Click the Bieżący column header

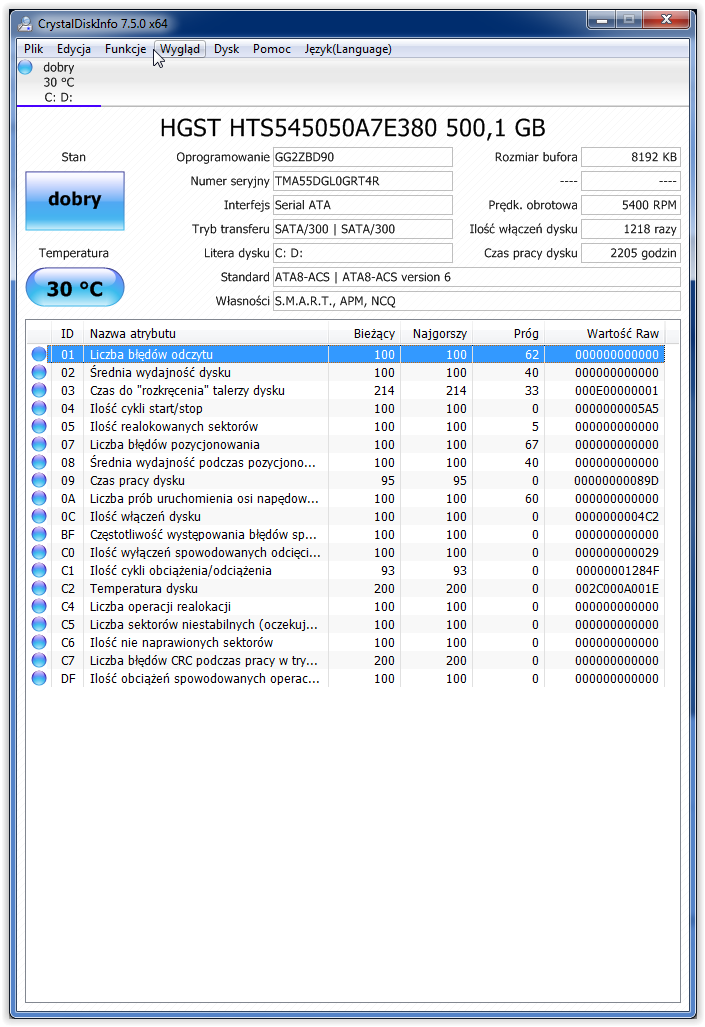(364, 333)
